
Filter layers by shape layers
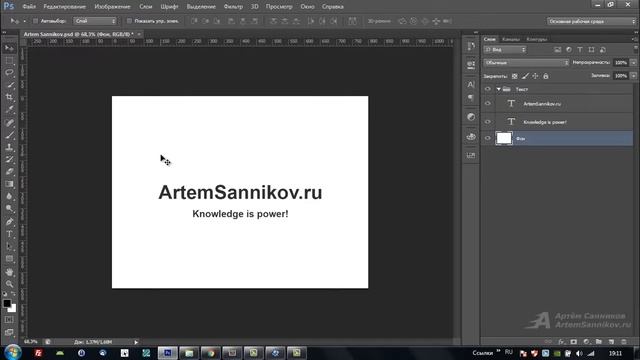coord(591,50)
